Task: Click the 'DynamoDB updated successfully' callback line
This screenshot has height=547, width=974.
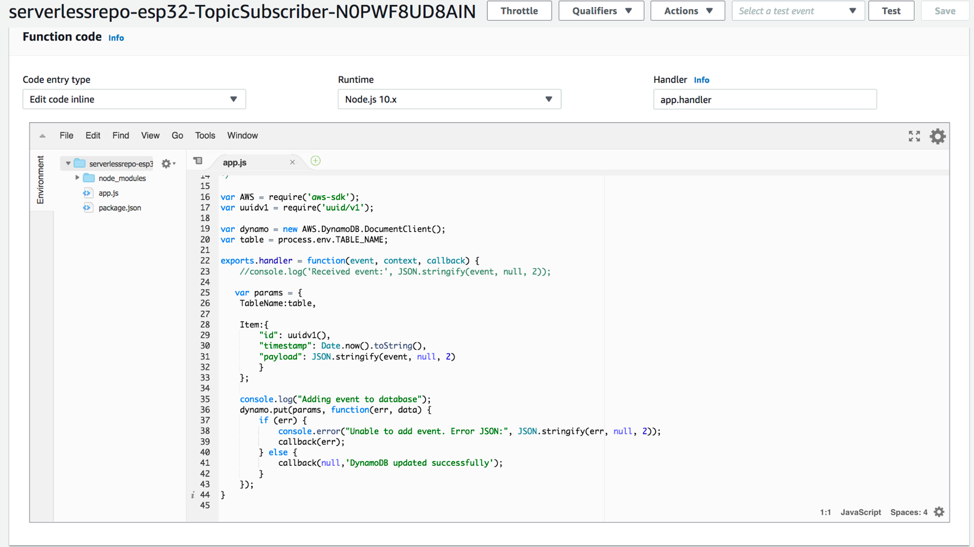Action: coord(390,463)
